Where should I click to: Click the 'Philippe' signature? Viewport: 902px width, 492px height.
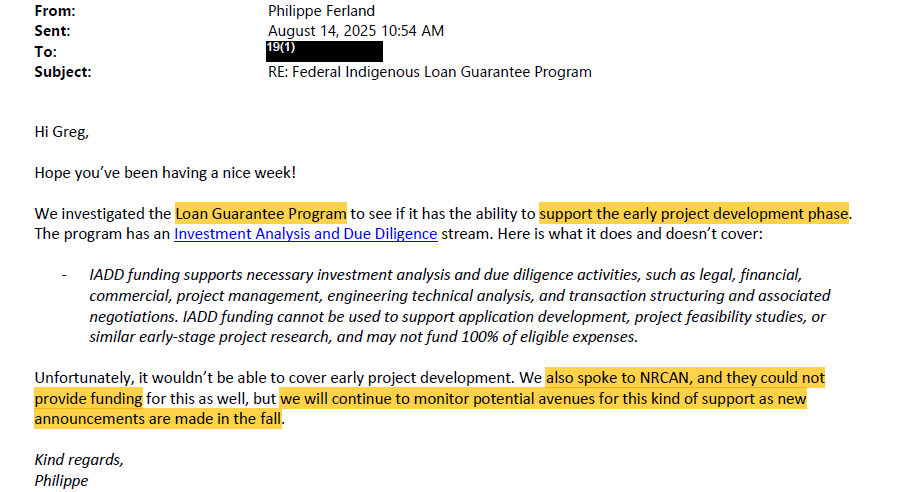[x=61, y=480]
